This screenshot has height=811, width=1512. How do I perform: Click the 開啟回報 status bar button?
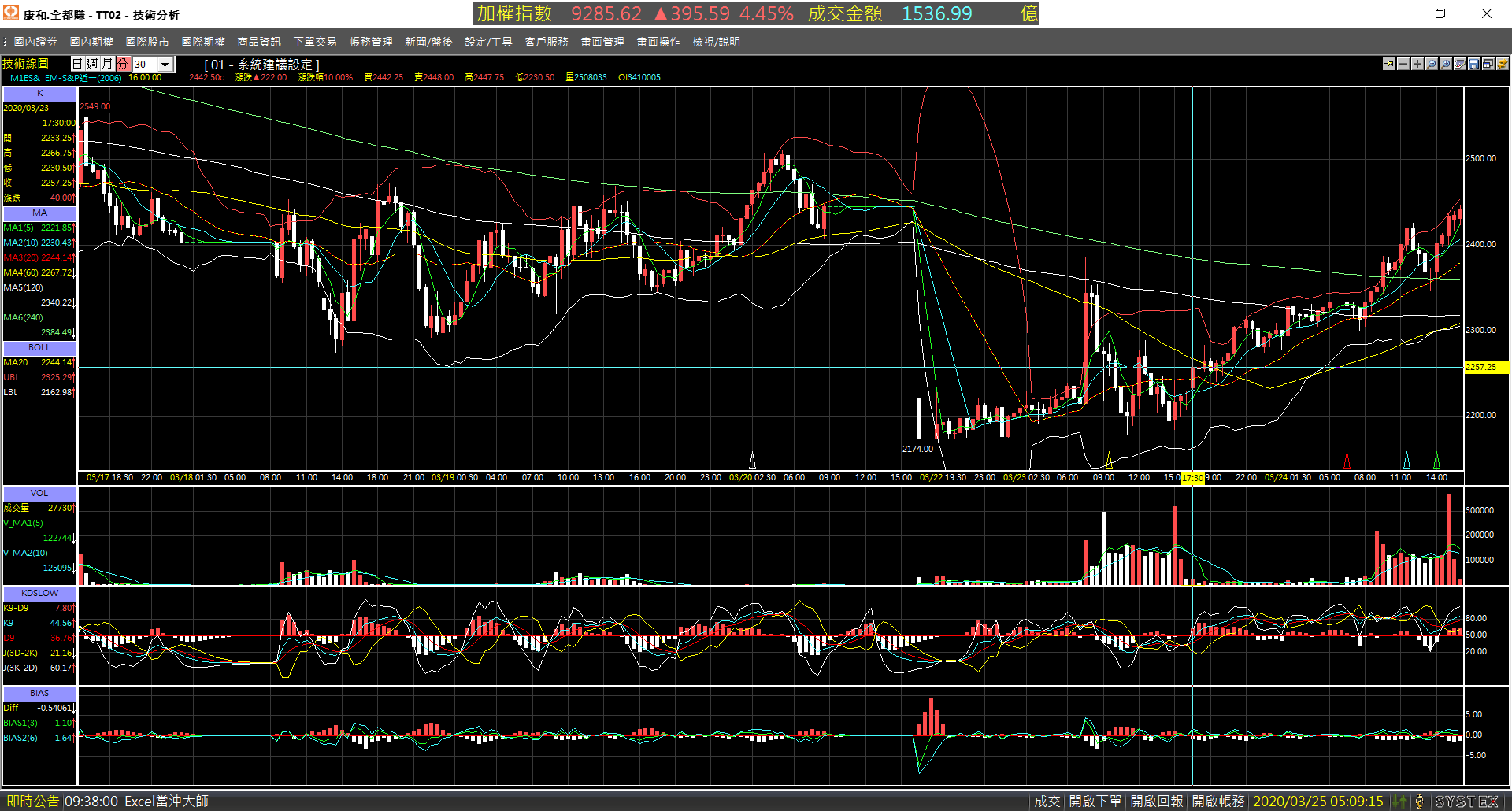(x=1157, y=802)
